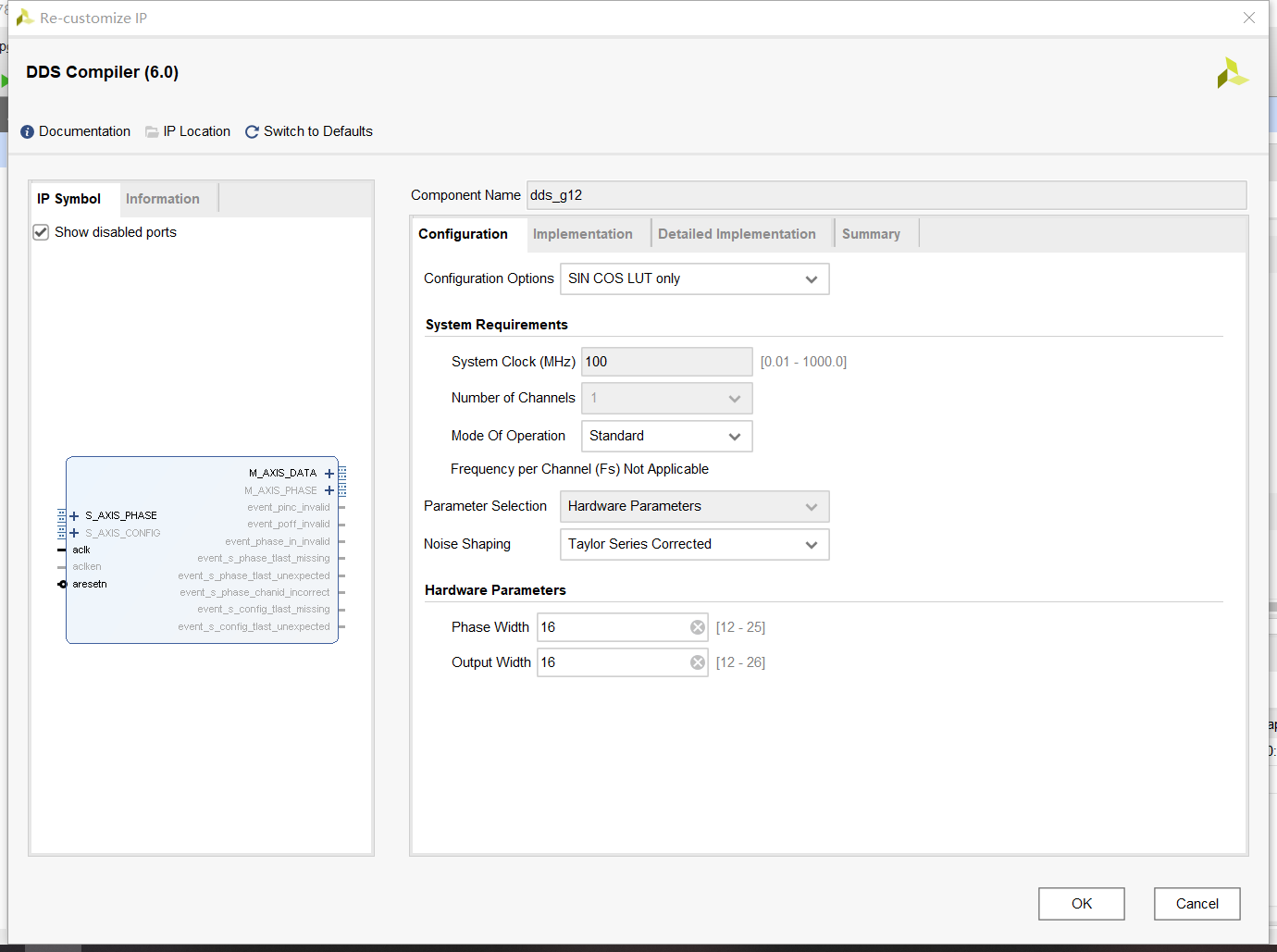Image resolution: width=1277 pixels, height=952 pixels.
Task: Open the Summary tab
Action: point(871,234)
